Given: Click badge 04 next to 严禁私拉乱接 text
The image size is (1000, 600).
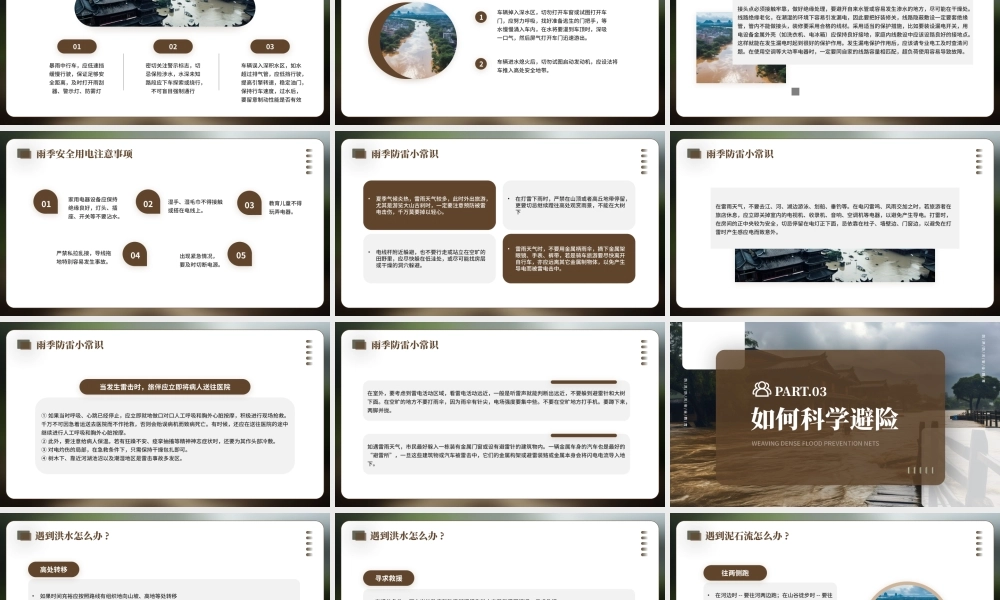Looking at the screenshot, I should click(135, 254).
